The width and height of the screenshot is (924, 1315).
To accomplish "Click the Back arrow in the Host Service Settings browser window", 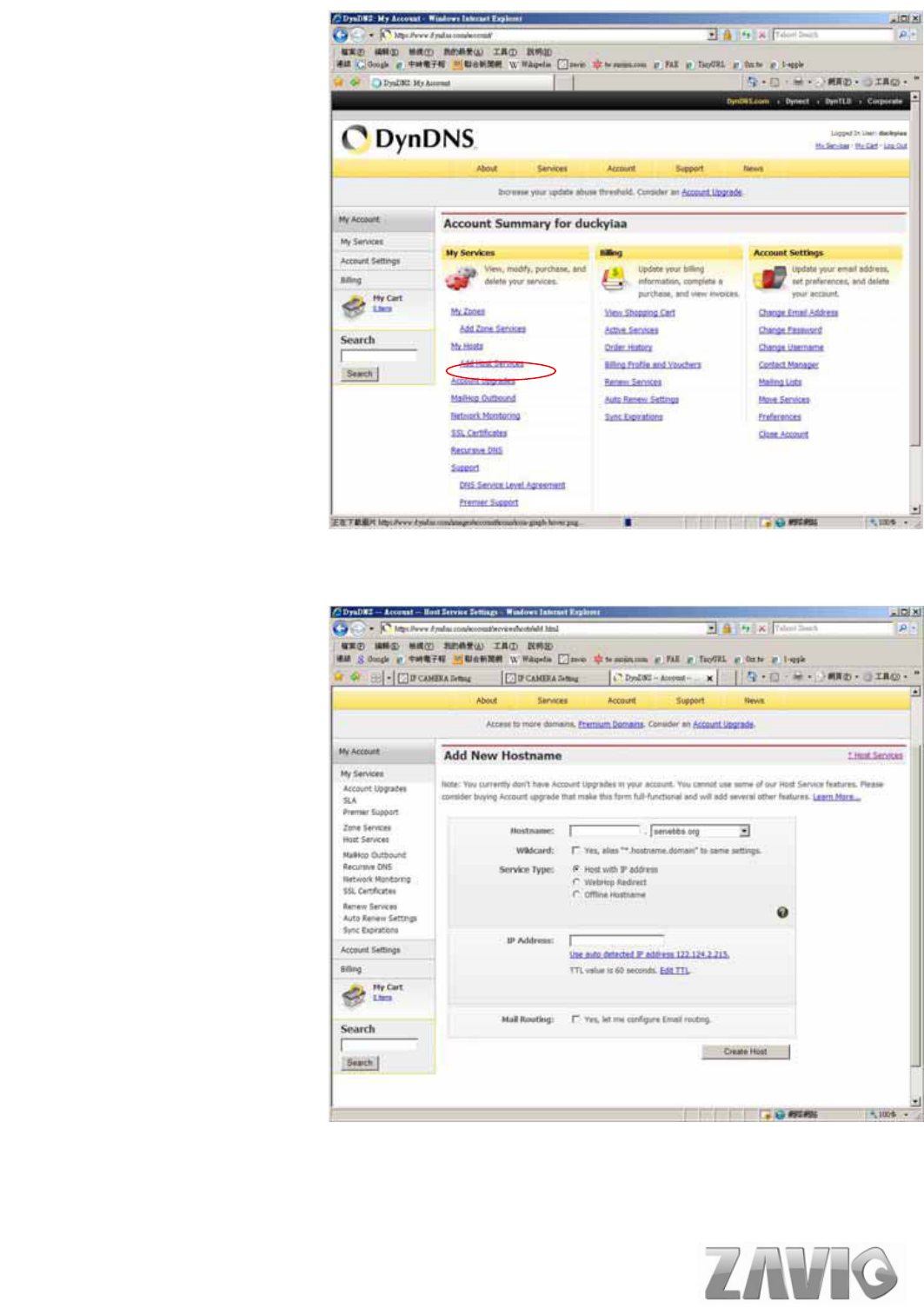I will pyautogui.click(x=340, y=628).
